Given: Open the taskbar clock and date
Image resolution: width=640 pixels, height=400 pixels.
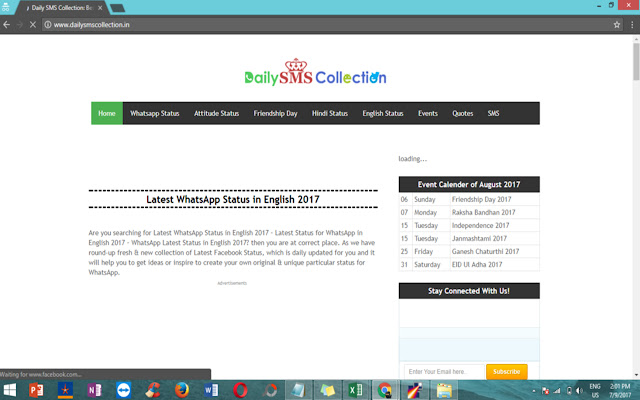Looking at the screenshot, I should point(620,391).
